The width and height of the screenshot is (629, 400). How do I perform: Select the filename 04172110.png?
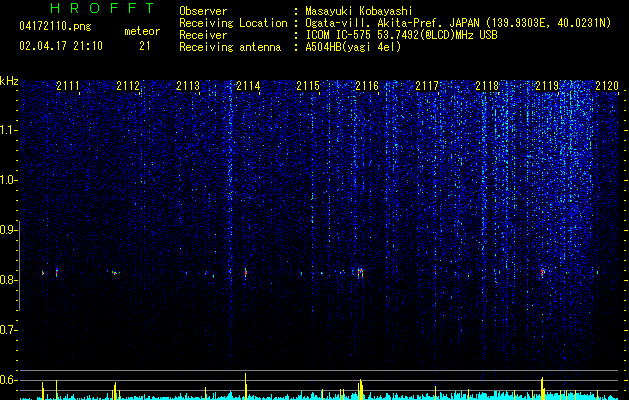click(55, 26)
